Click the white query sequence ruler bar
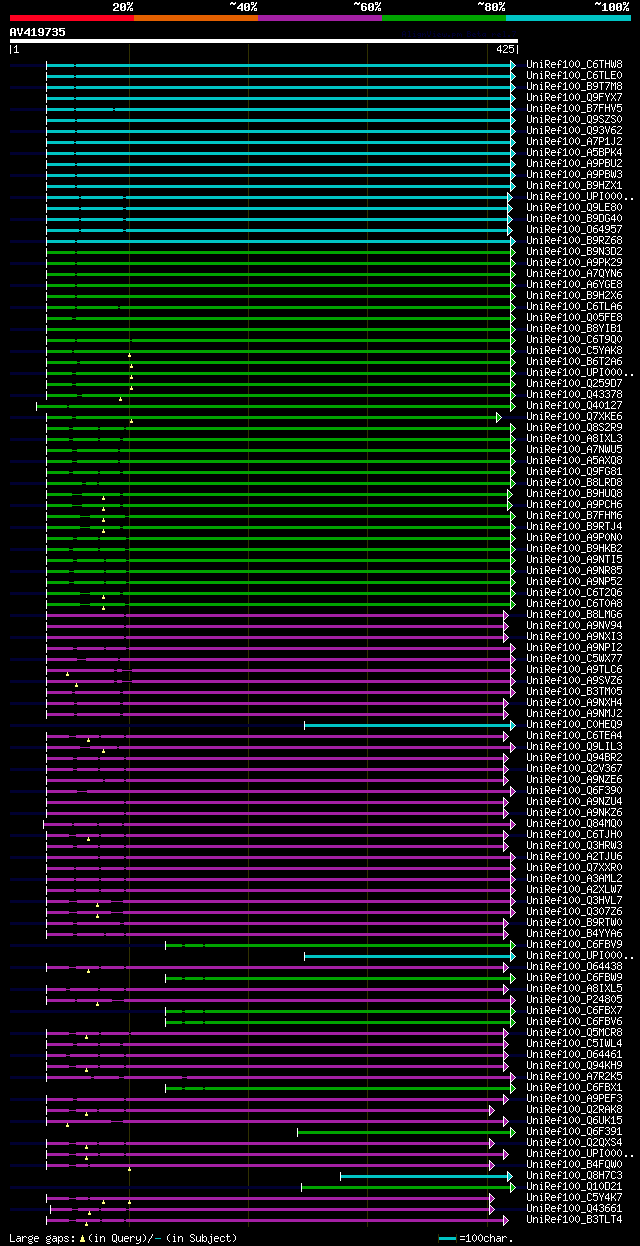The image size is (640, 1246). pos(264,41)
